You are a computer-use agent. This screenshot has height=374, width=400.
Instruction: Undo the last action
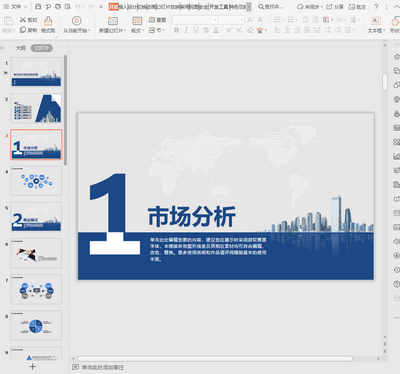pyautogui.click(x=78, y=7)
